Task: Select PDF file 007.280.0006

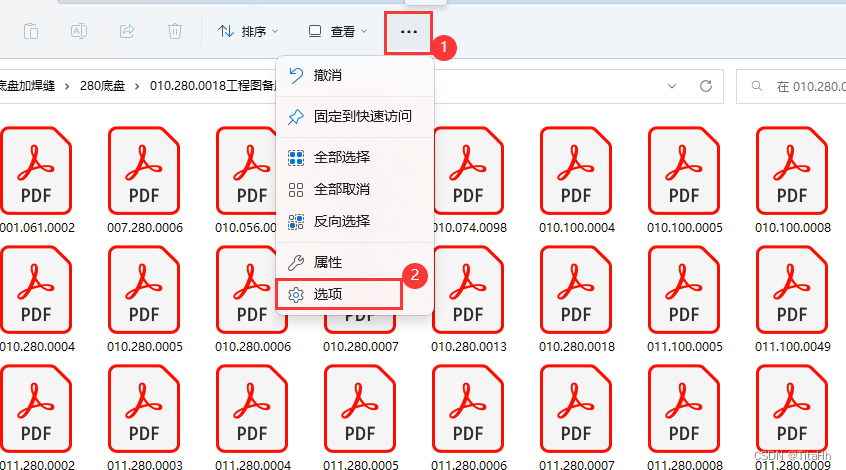Action: click(x=144, y=181)
